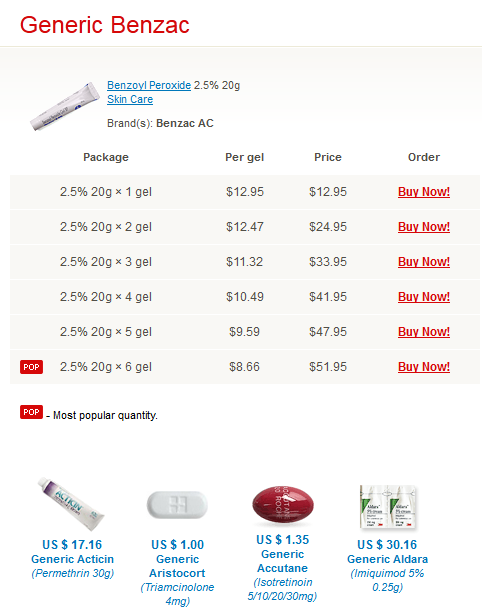Click the Acticin tube product image
This screenshot has height=616, width=482.
[71, 504]
